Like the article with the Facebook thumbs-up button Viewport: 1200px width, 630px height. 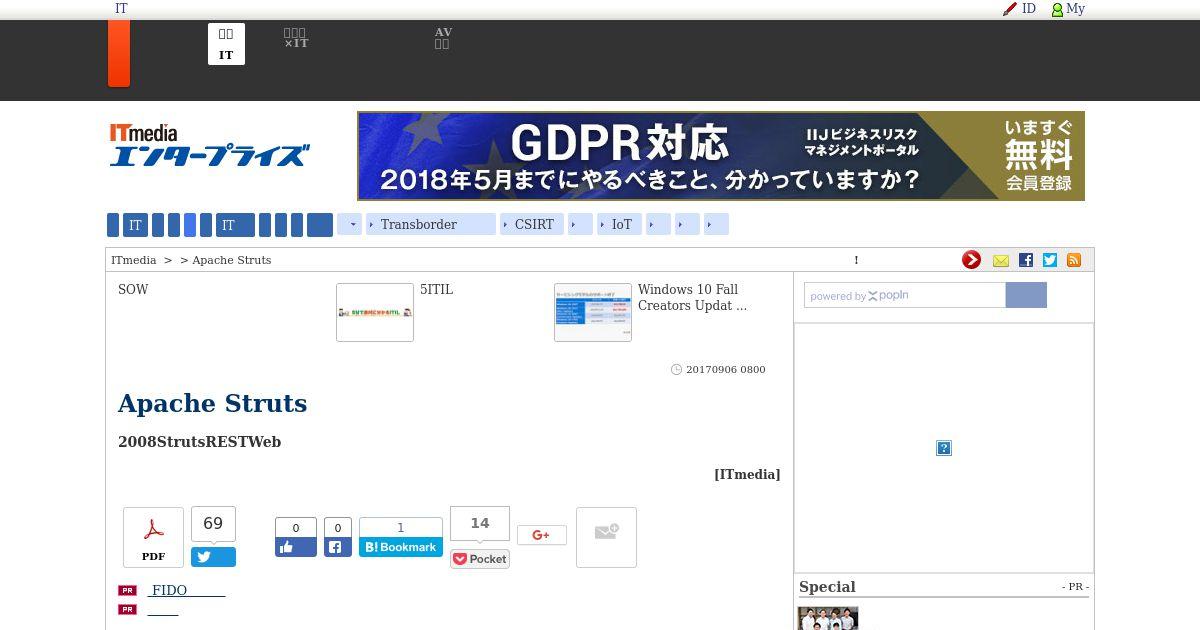pos(296,547)
